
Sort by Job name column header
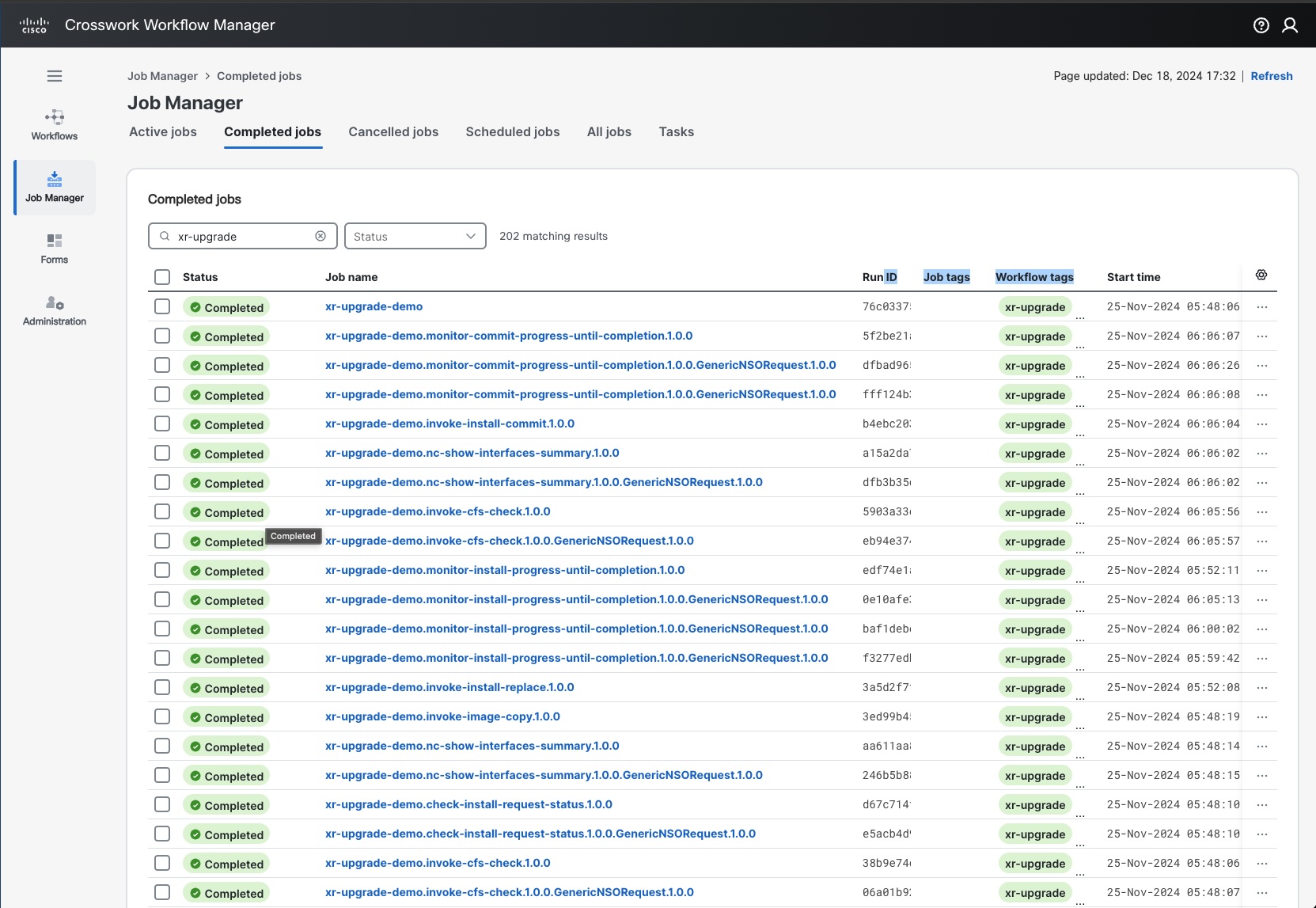351,277
